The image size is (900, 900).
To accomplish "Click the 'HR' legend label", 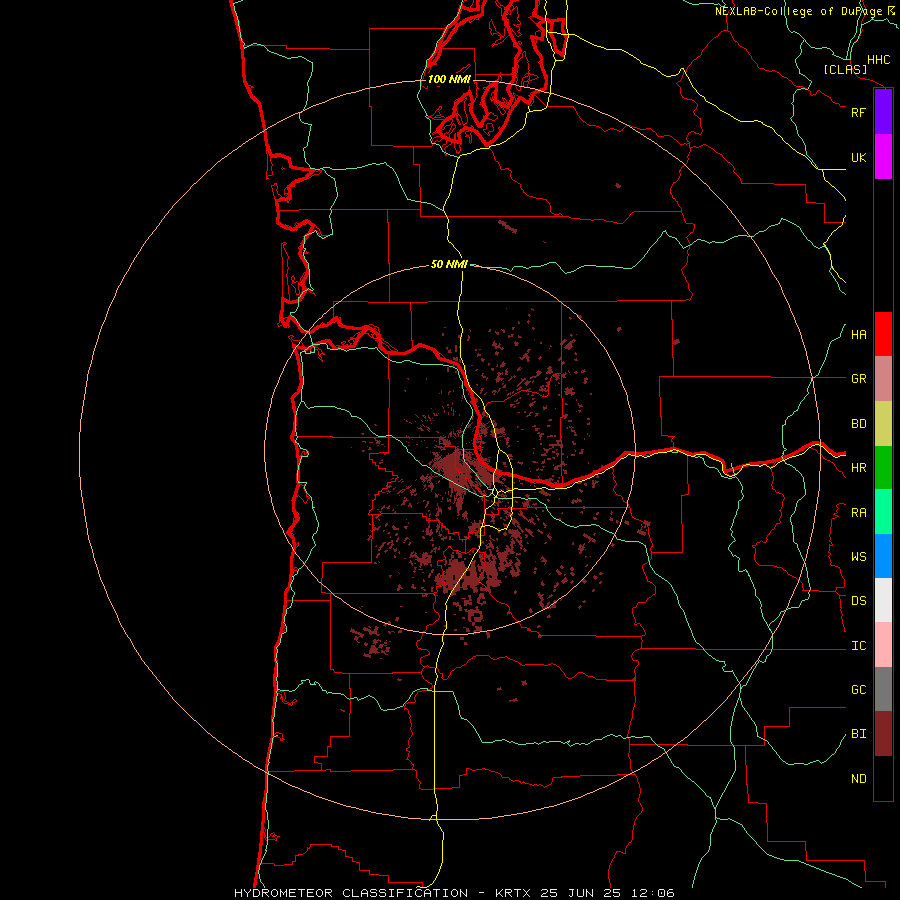I will 858,468.
